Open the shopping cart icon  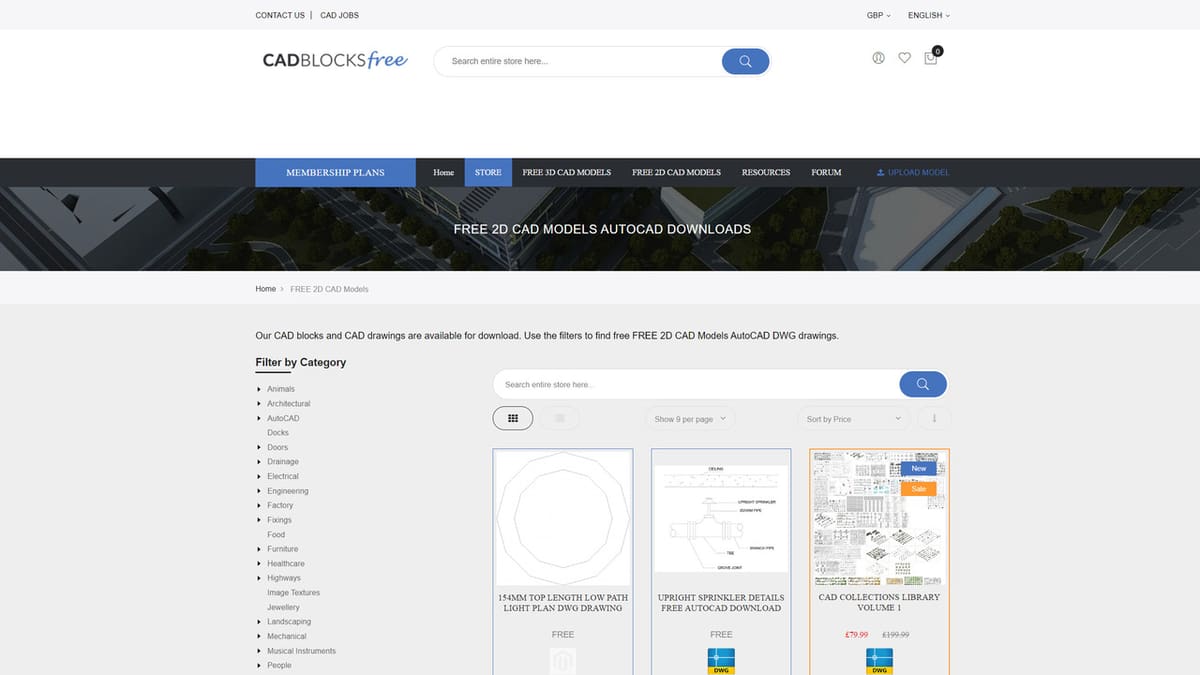click(x=931, y=58)
